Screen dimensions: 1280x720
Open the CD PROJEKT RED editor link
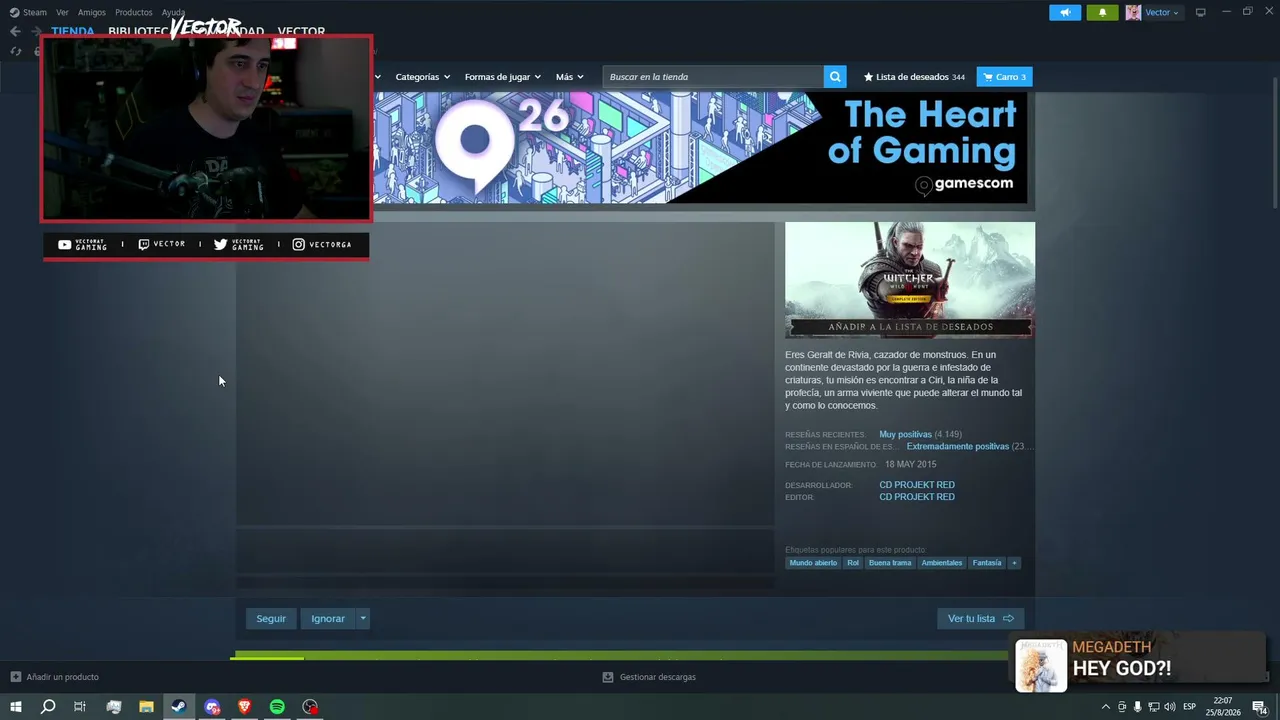pos(917,497)
